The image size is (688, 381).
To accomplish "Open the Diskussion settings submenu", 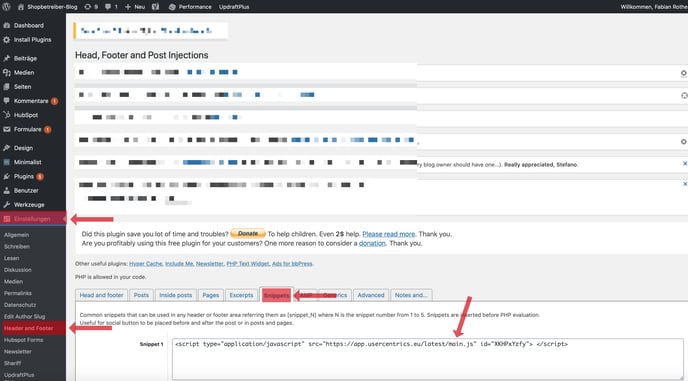I will tap(18, 270).
